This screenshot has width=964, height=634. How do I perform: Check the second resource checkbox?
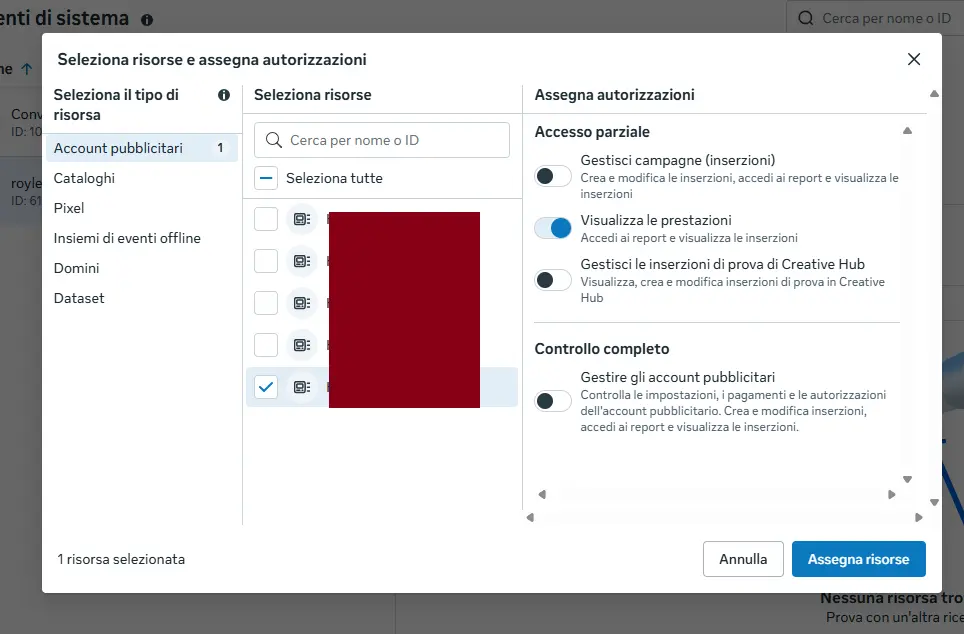[266, 261]
